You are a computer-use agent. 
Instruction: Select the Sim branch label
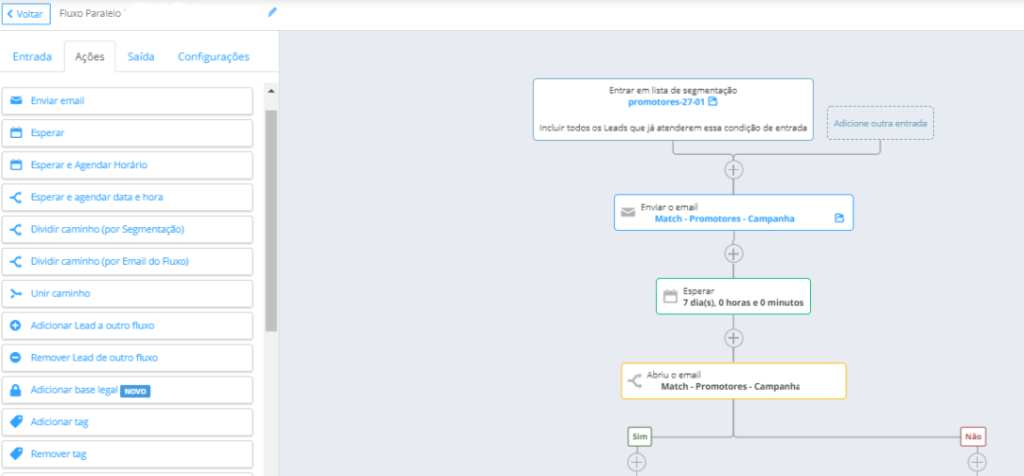[639, 437]
